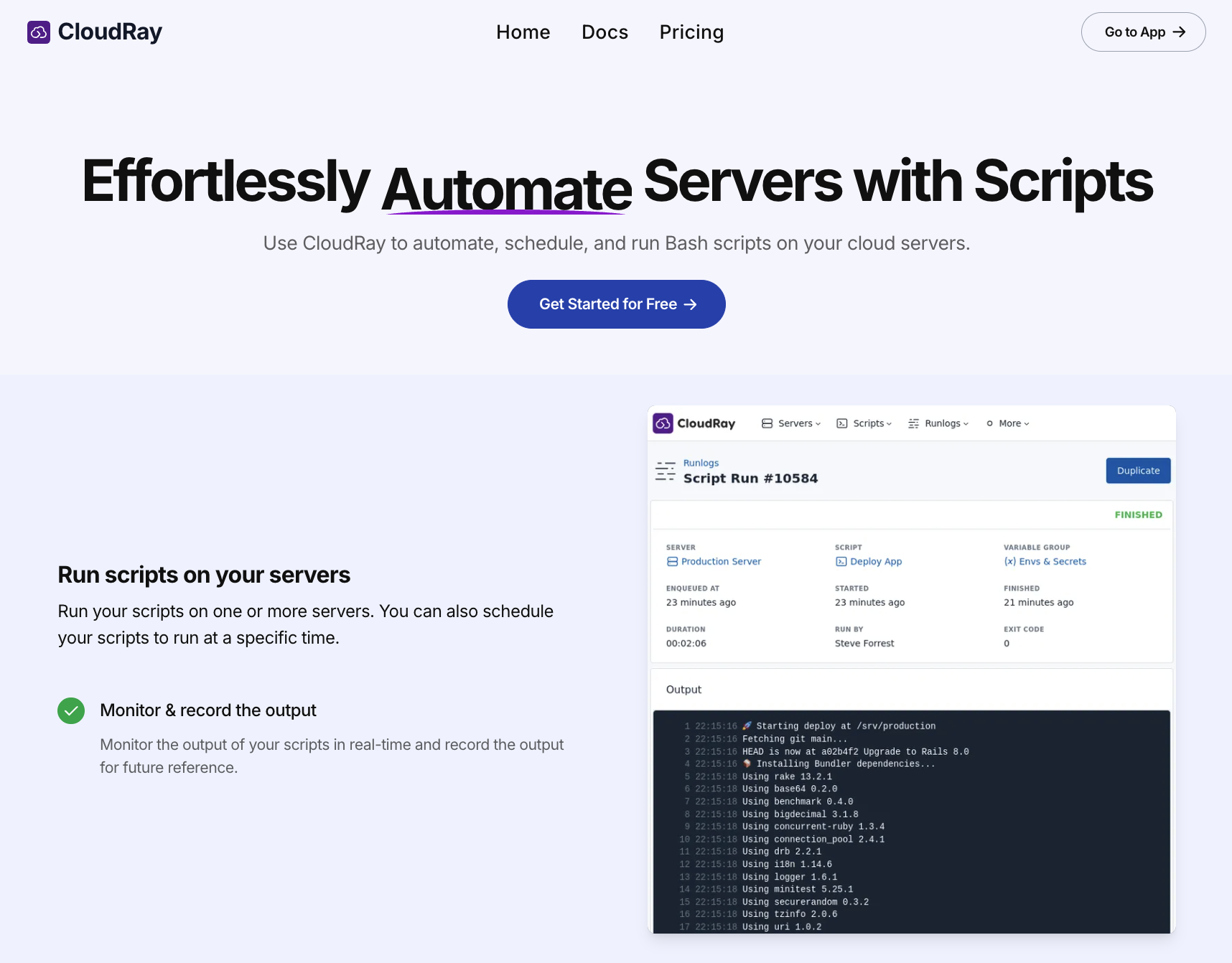Click the (x) icon next to Envs & Secrets
The width and height of the screenshot is (1232, 963).
tap(1009, 561)
